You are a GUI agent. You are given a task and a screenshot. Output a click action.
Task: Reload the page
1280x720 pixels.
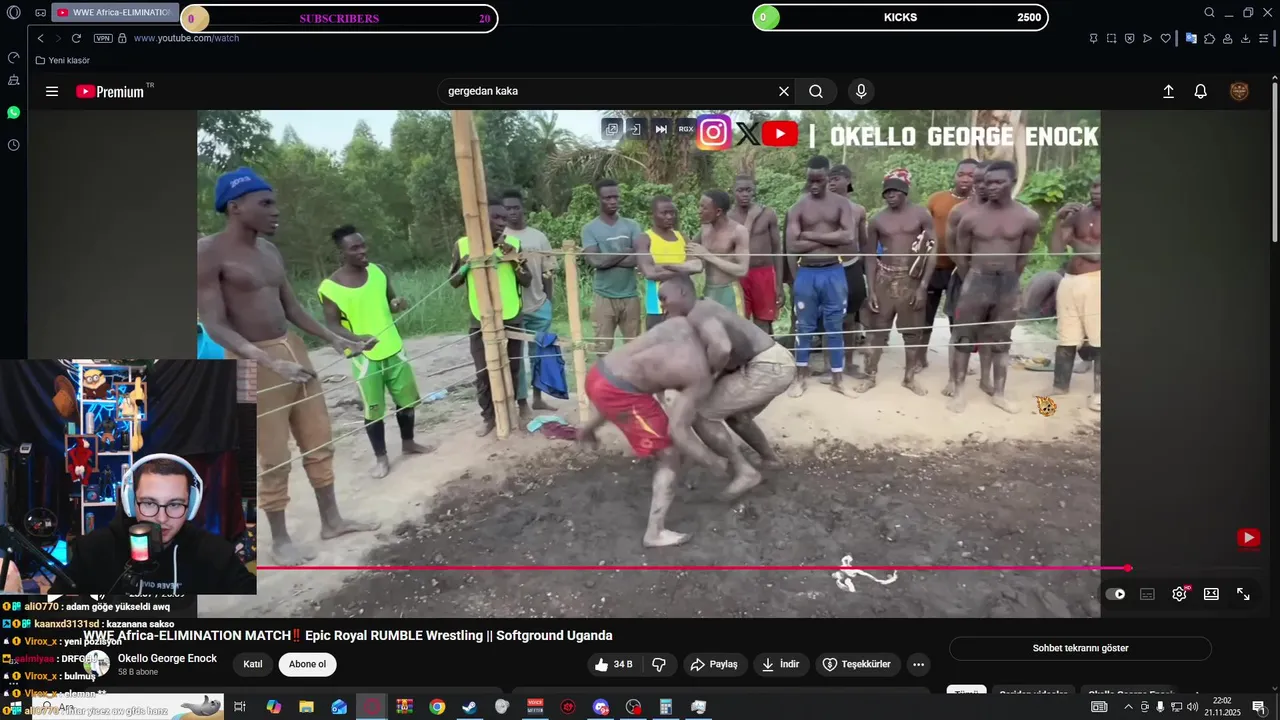point(76,38)
